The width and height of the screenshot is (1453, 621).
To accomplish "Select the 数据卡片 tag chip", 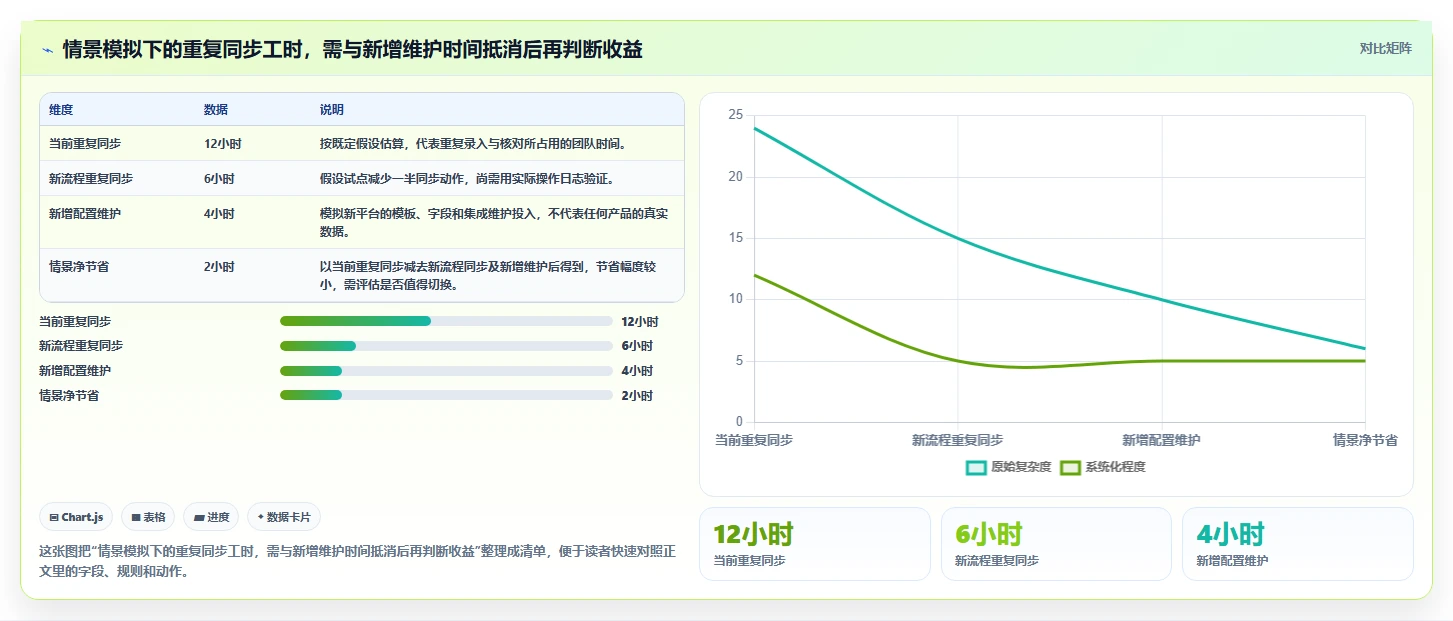I will tap(284, 517).
